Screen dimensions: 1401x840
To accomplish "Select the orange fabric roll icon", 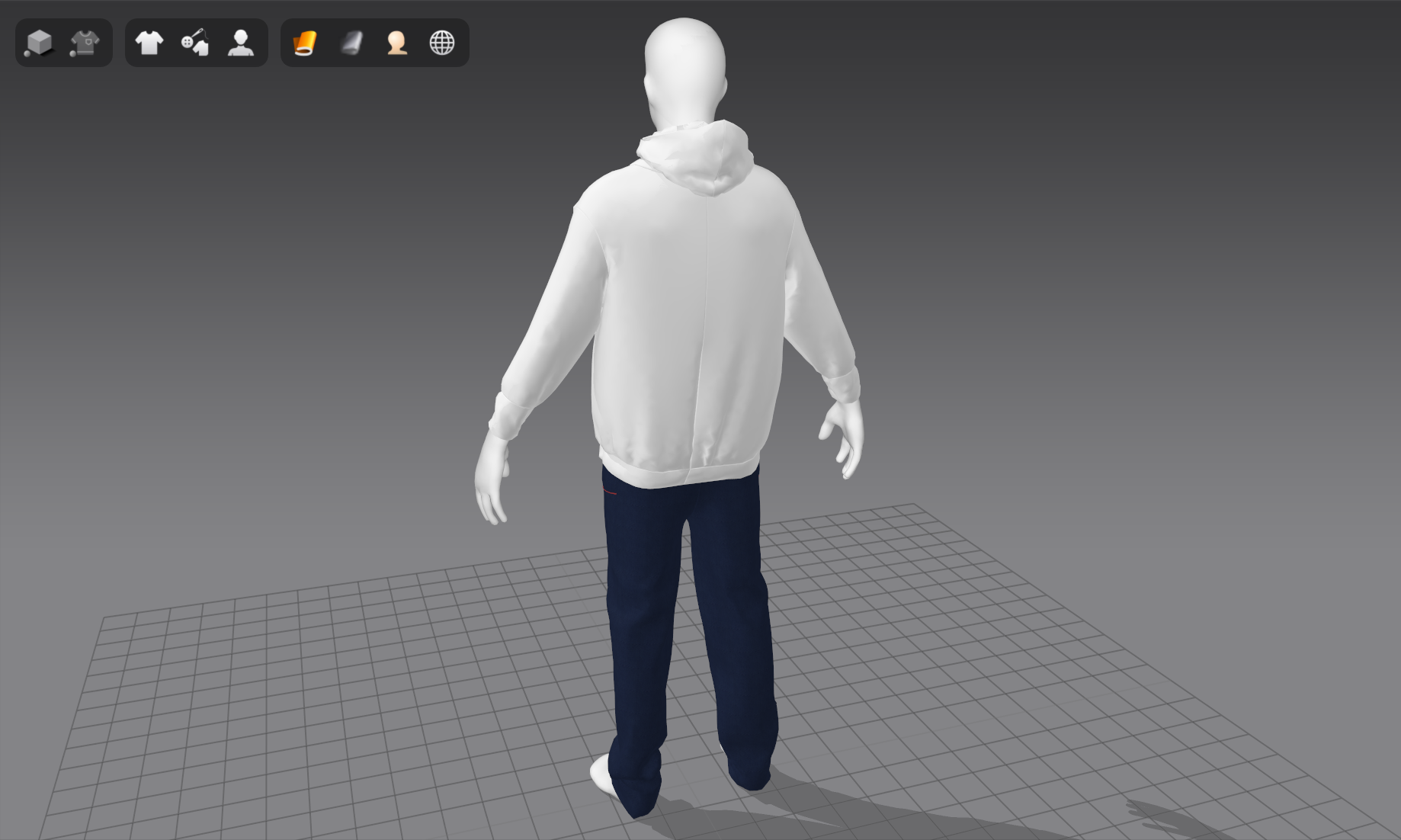I will pyautogui.click(x=305, y=43).
